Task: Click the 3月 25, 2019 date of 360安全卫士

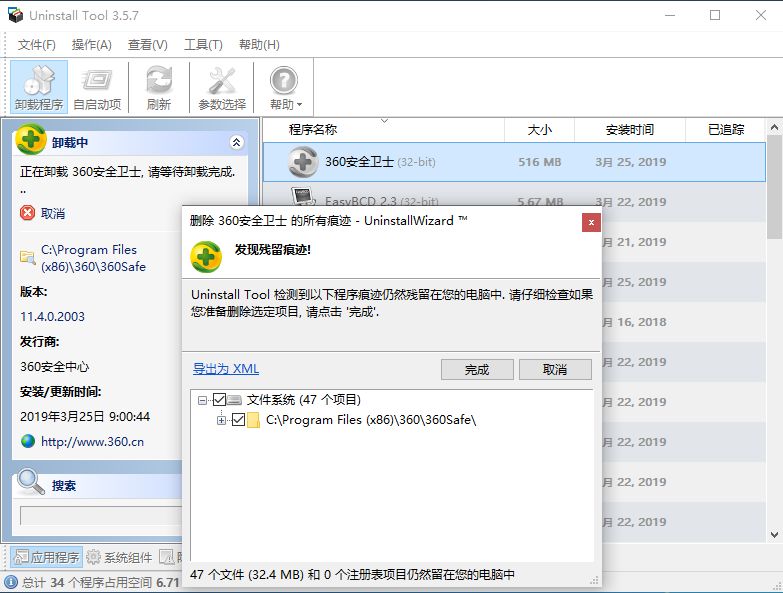Action: (631, 162)
